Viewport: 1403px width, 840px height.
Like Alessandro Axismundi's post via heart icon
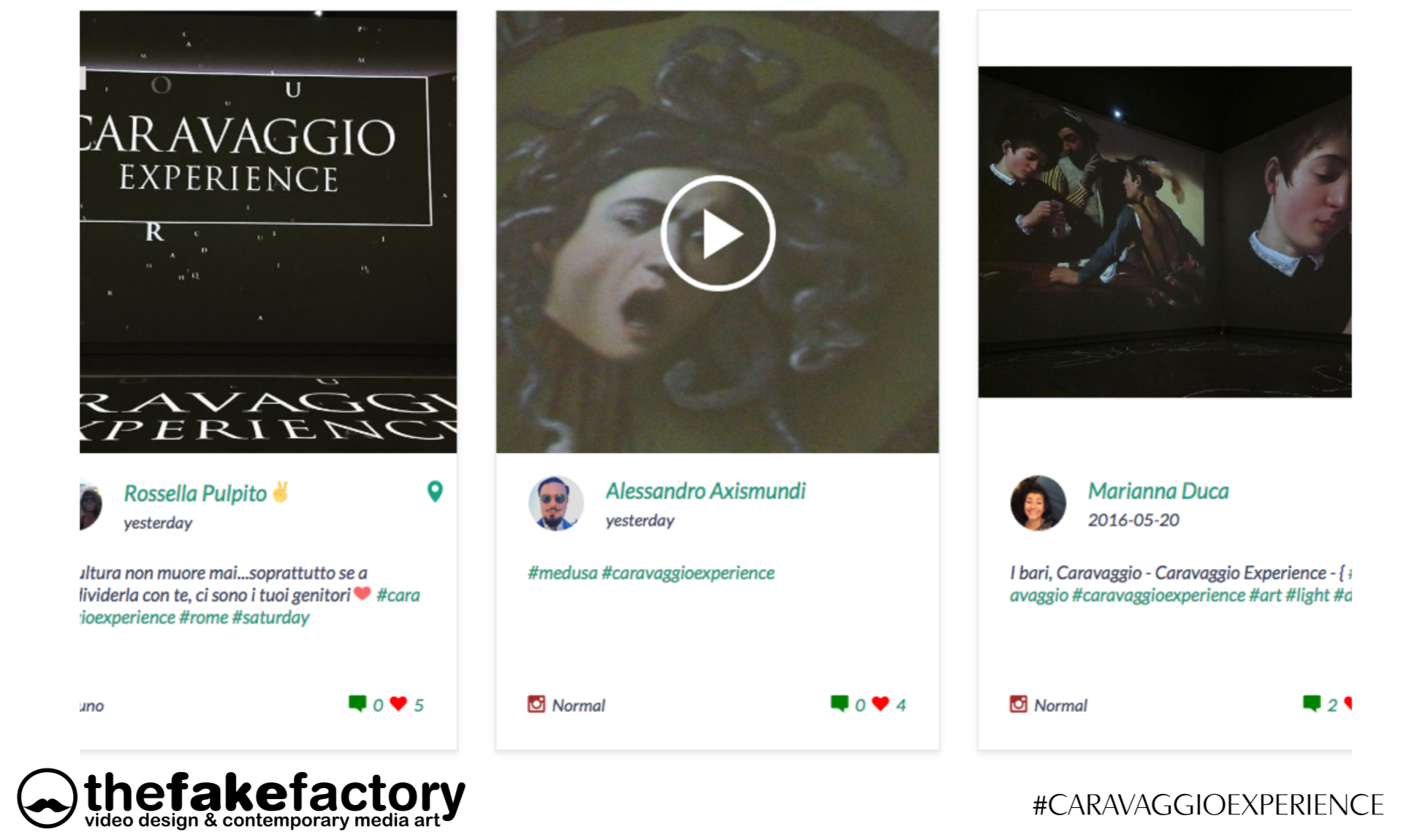(x=881, y=703)
